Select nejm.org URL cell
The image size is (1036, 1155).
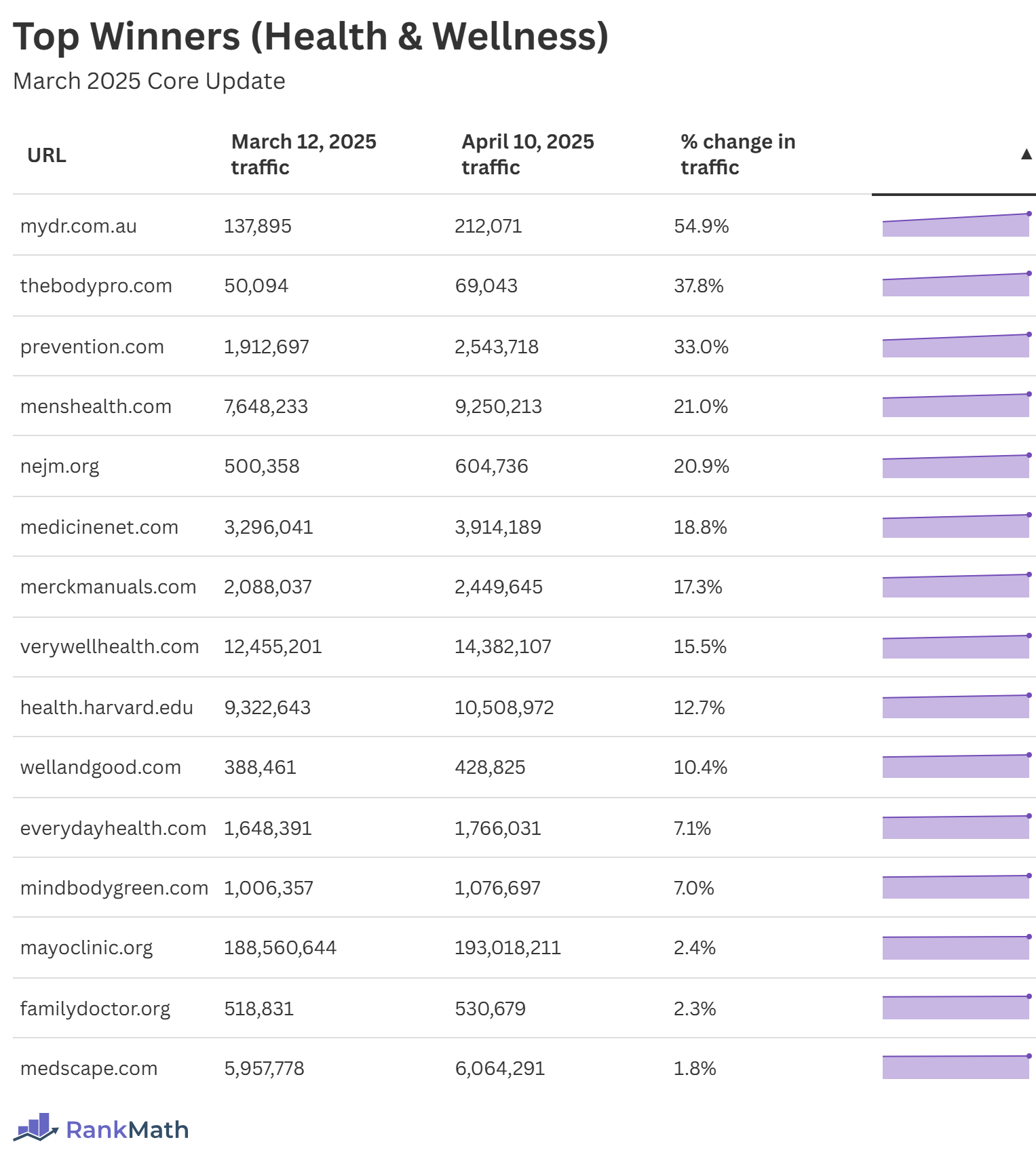(x=60, y=466)
